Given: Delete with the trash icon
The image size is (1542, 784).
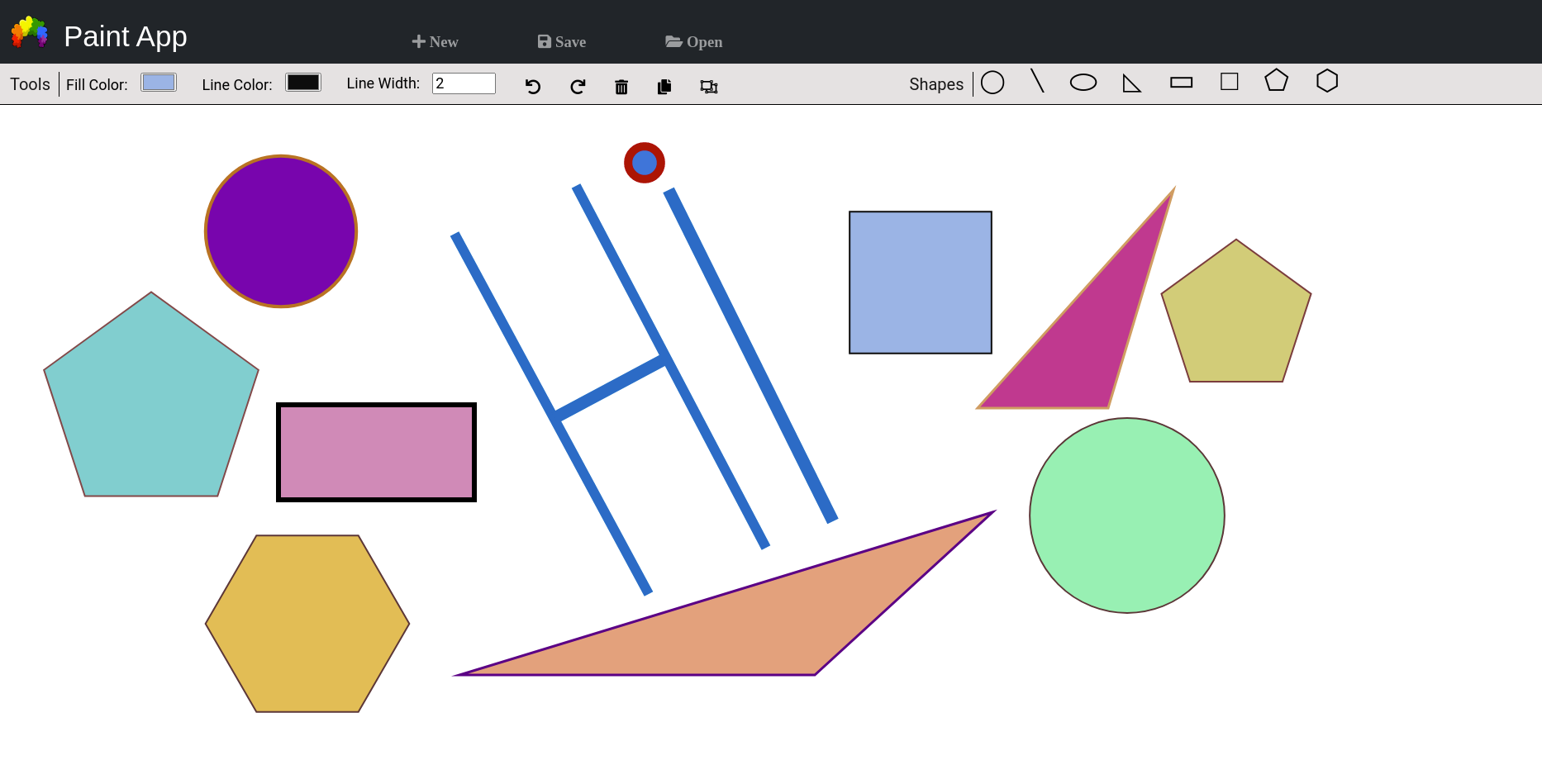Looking at the screenshot, I should [x=621, y=87].
